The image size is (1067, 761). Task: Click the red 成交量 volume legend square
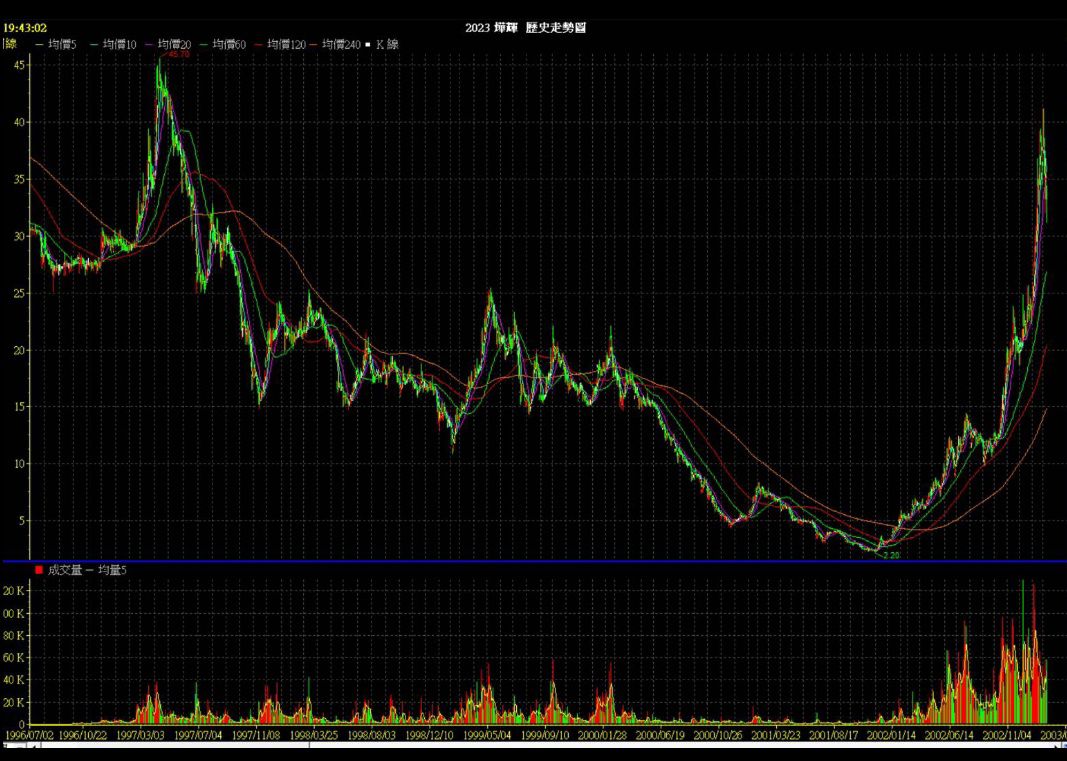point(39,569)
